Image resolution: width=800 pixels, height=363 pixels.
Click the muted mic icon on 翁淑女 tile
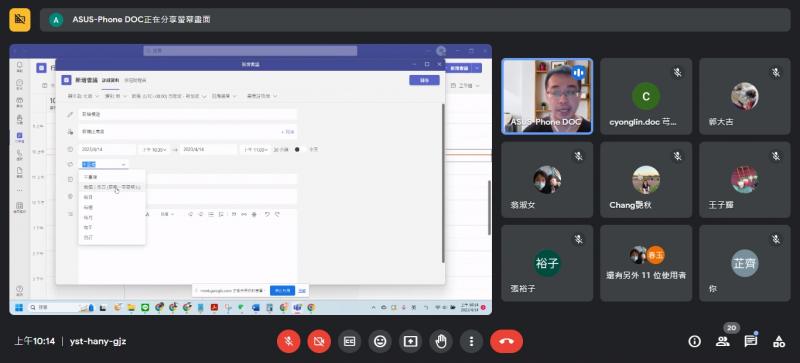click(x=579, y=156)
